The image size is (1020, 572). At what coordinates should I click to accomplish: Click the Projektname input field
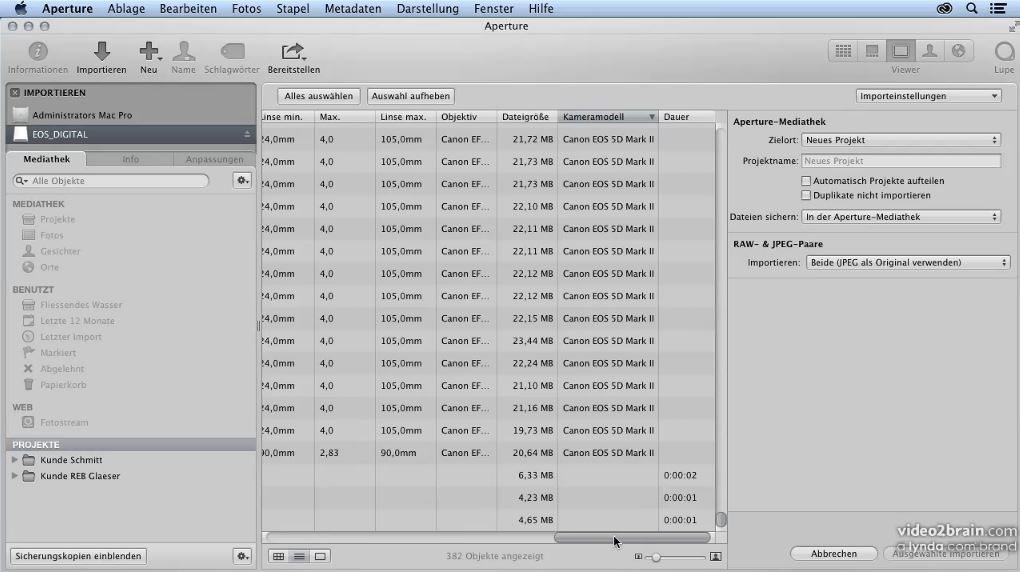901,161
